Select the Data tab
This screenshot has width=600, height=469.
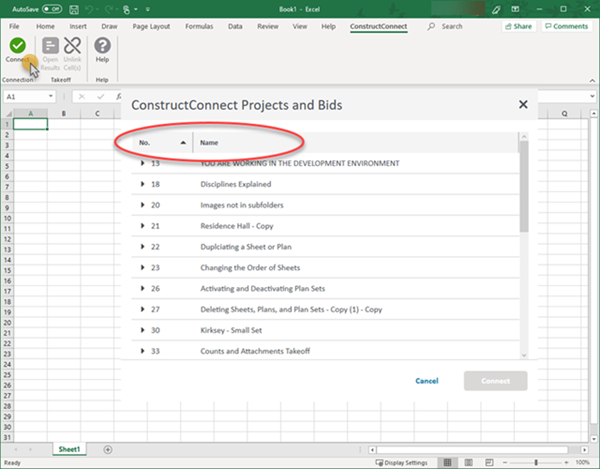tap(235, 26)
